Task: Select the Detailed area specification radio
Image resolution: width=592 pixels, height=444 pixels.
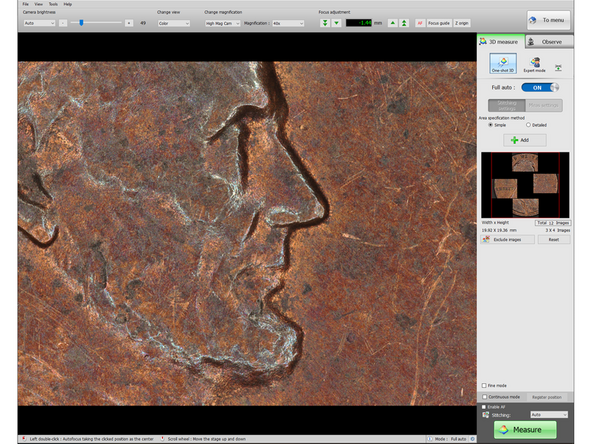Action: tap(528, 125)
